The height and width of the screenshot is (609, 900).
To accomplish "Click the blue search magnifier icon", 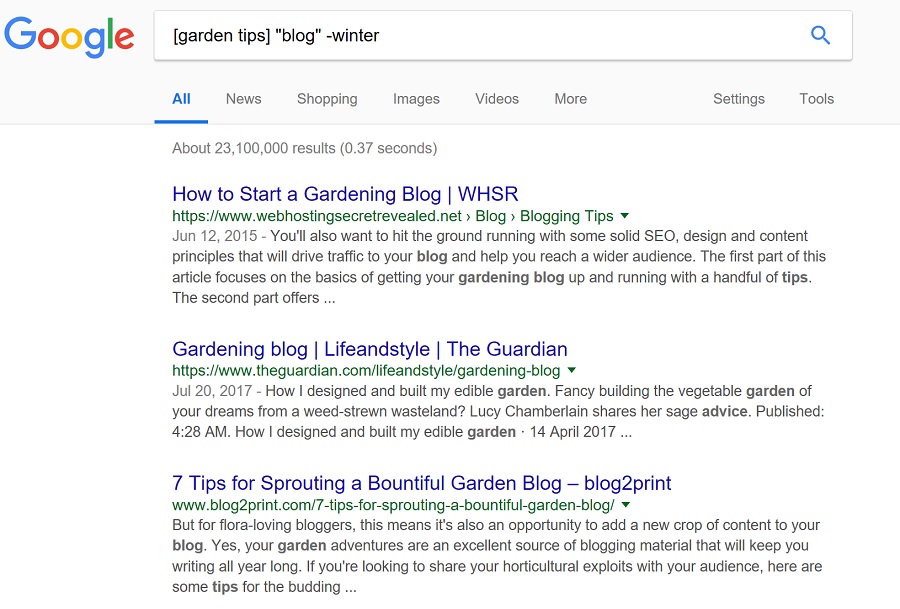I will point(820,35).
